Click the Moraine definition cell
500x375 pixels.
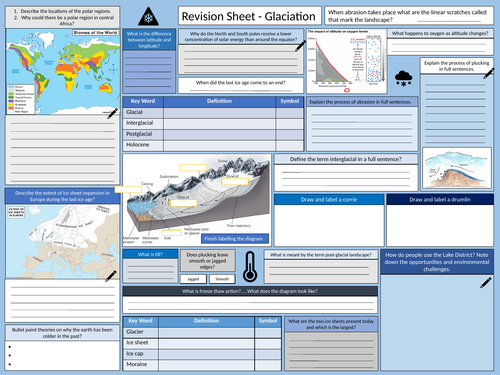pyautogui.click(x=206, y=365)
